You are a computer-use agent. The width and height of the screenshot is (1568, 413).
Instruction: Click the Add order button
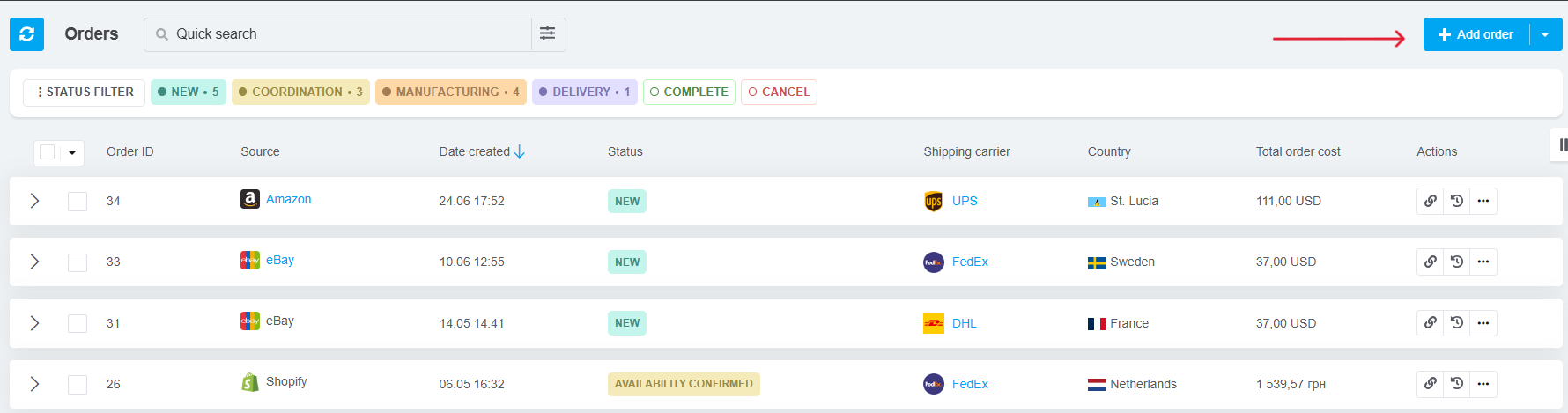pyautogui.click(x=1476, y=34)
